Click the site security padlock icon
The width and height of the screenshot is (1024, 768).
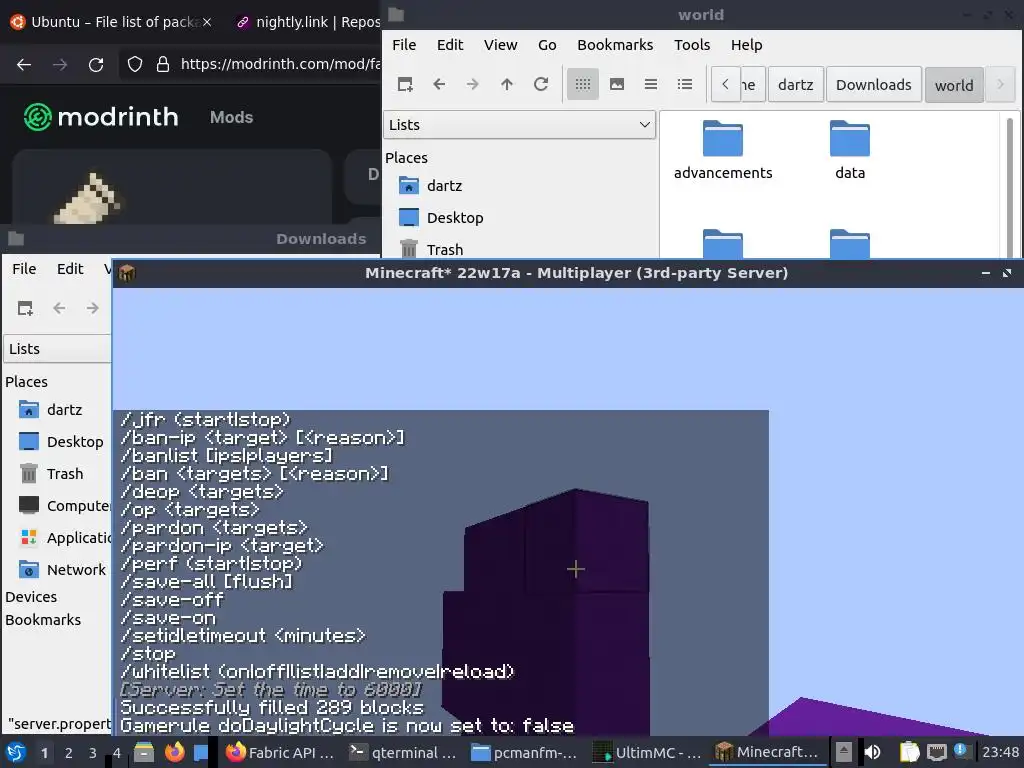coord(163,64)
